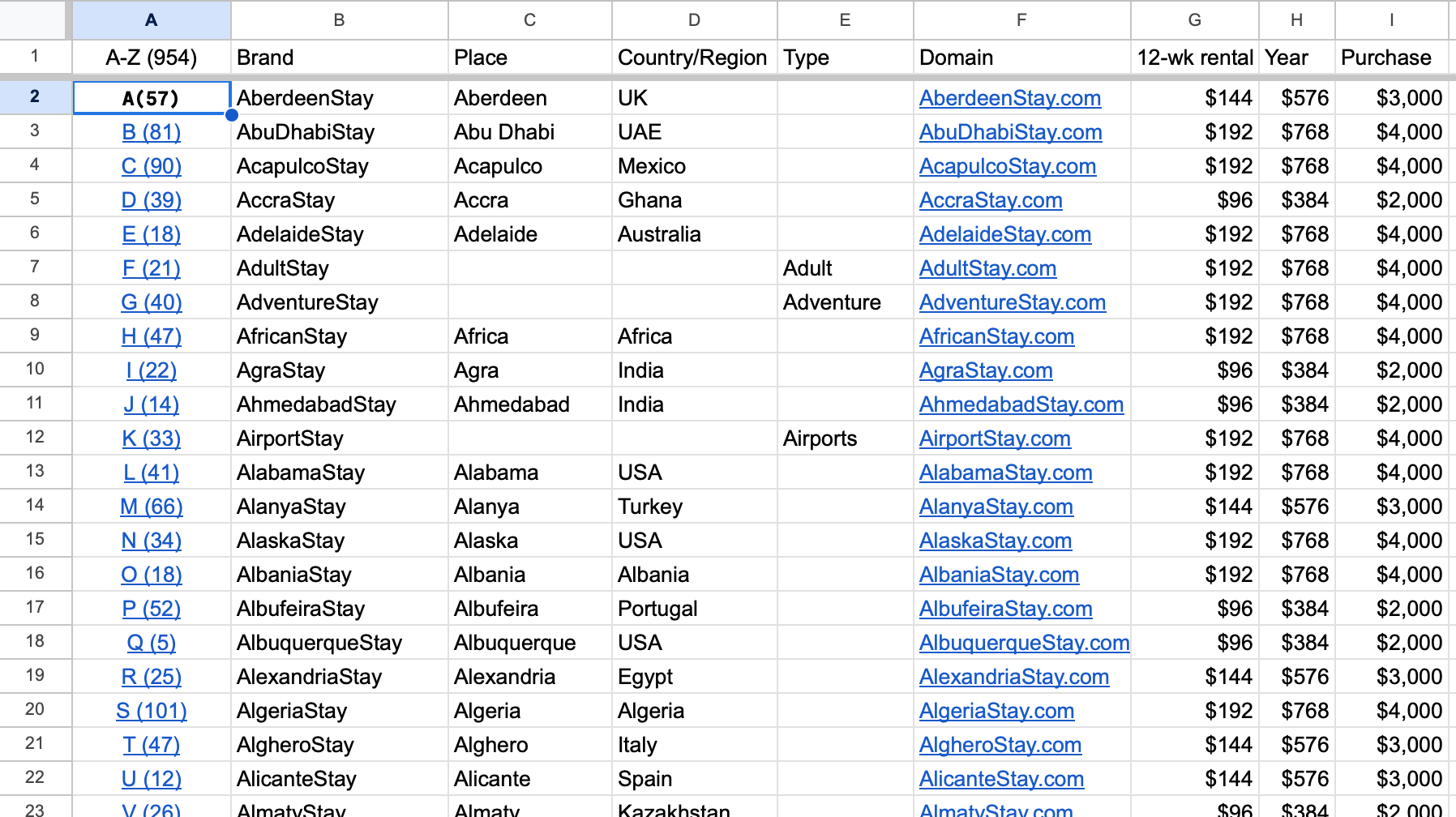Click the select-all corner box
Image resolution: width=1456 pixels, height=817 pixels.
pyautogui.click(x=32, y=19)
